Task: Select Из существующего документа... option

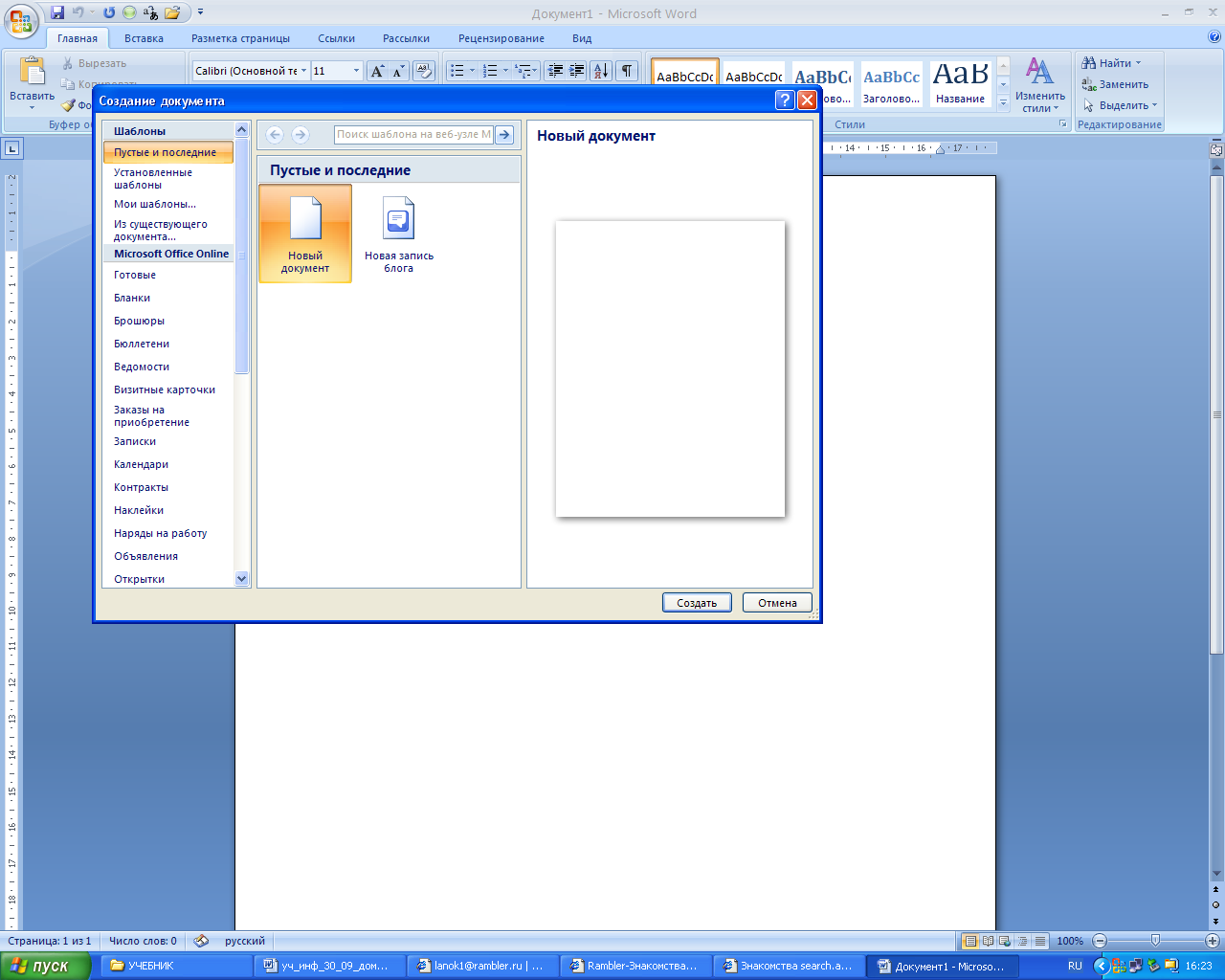Action: [x=168, y=230]
